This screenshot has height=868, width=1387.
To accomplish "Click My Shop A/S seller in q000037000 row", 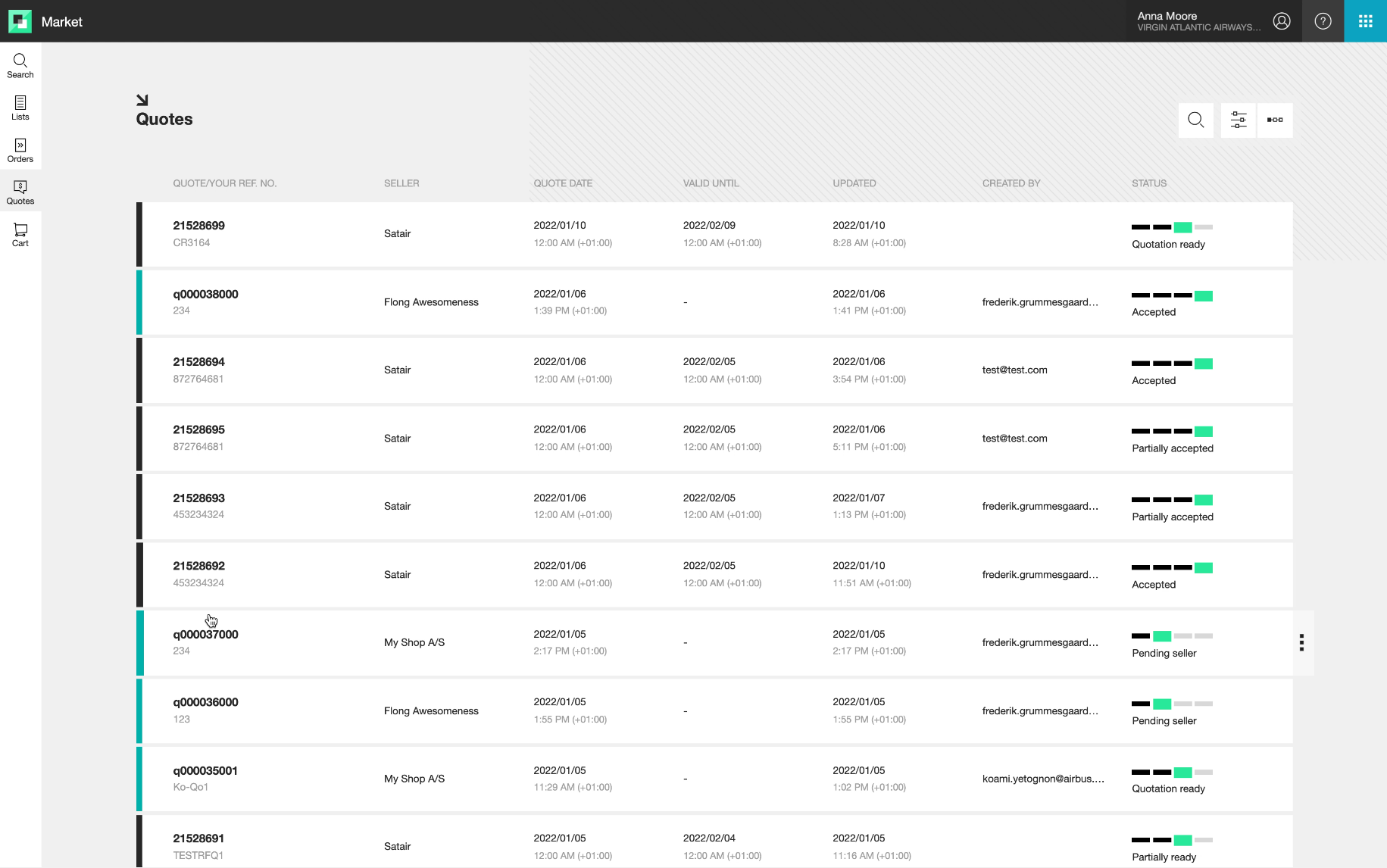I will point(414,642).
